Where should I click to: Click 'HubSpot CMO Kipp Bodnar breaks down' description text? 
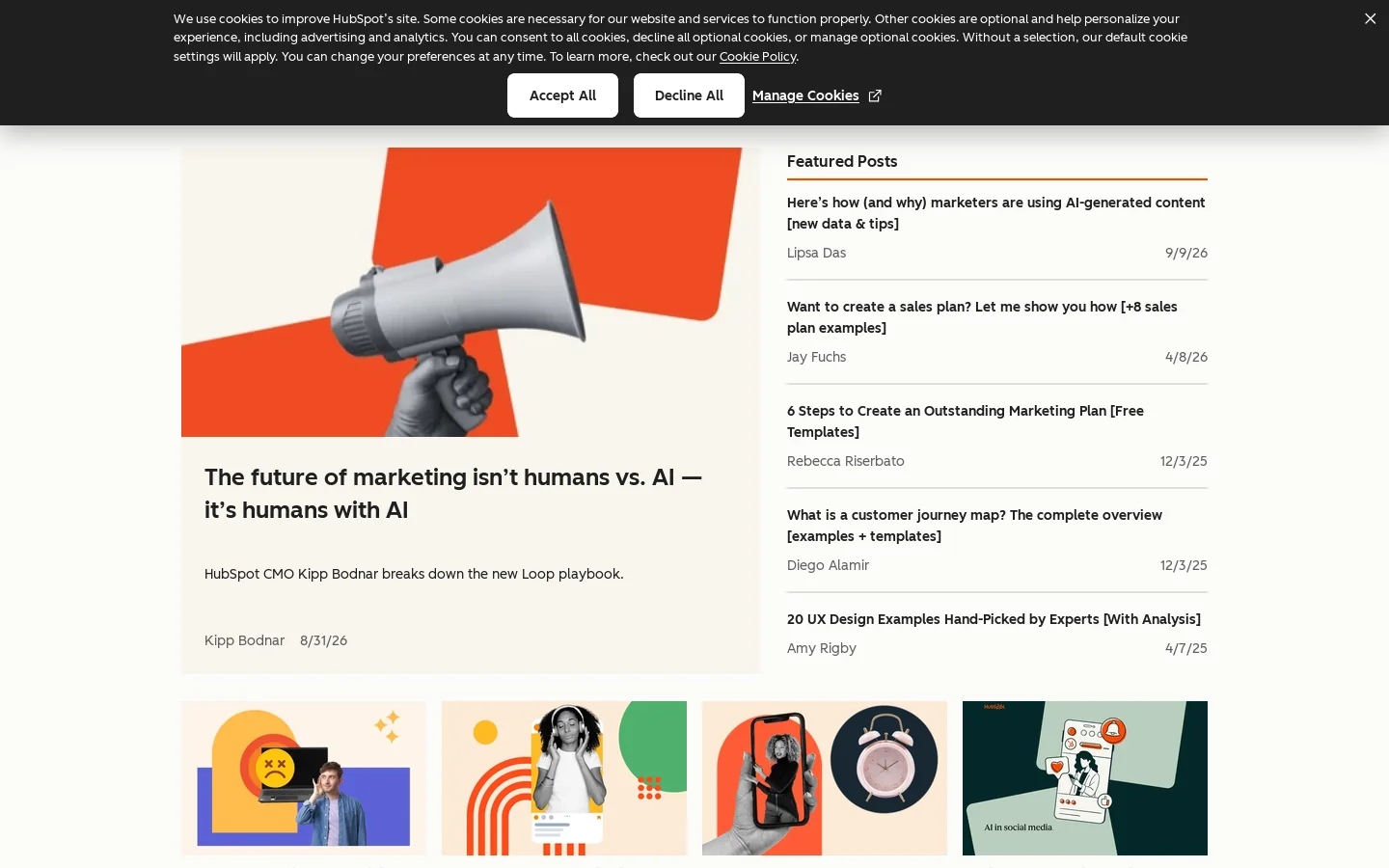[414, 574]
